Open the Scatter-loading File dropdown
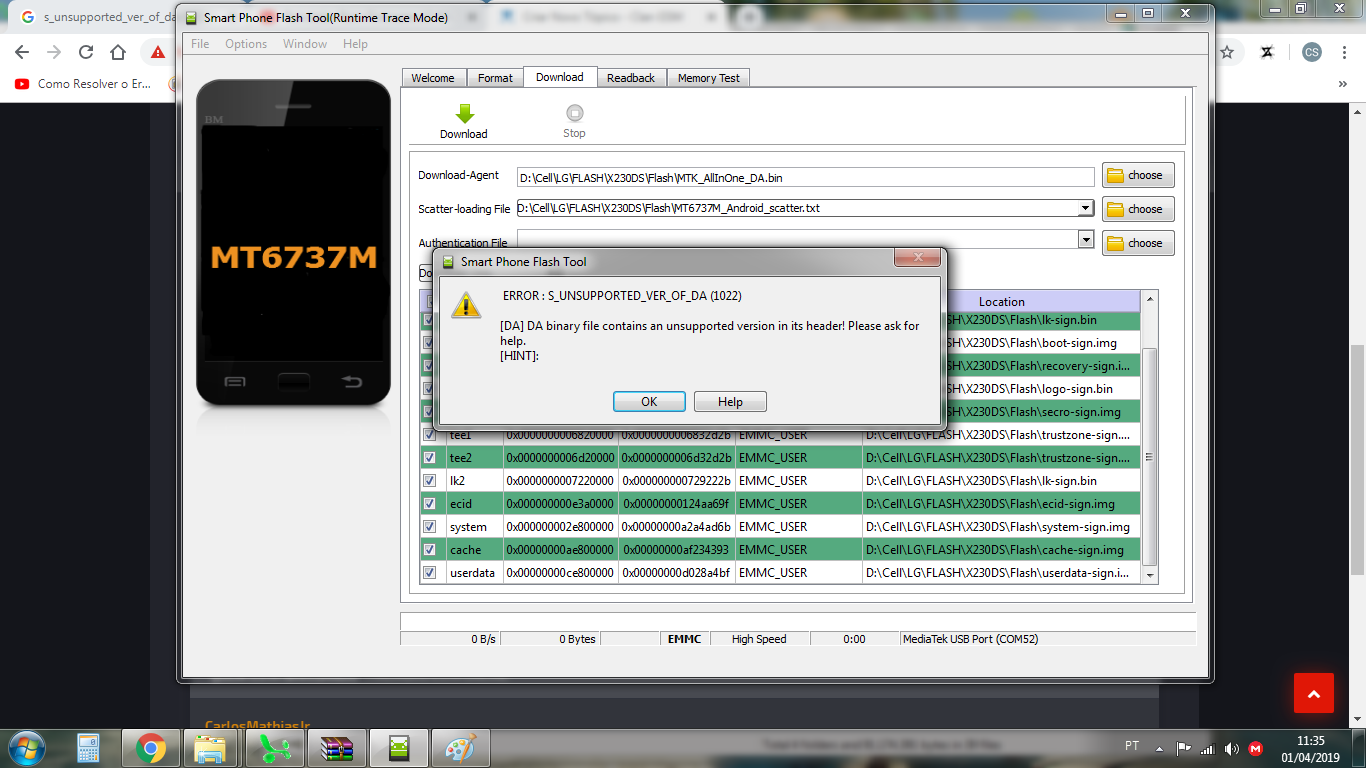 1086,208
